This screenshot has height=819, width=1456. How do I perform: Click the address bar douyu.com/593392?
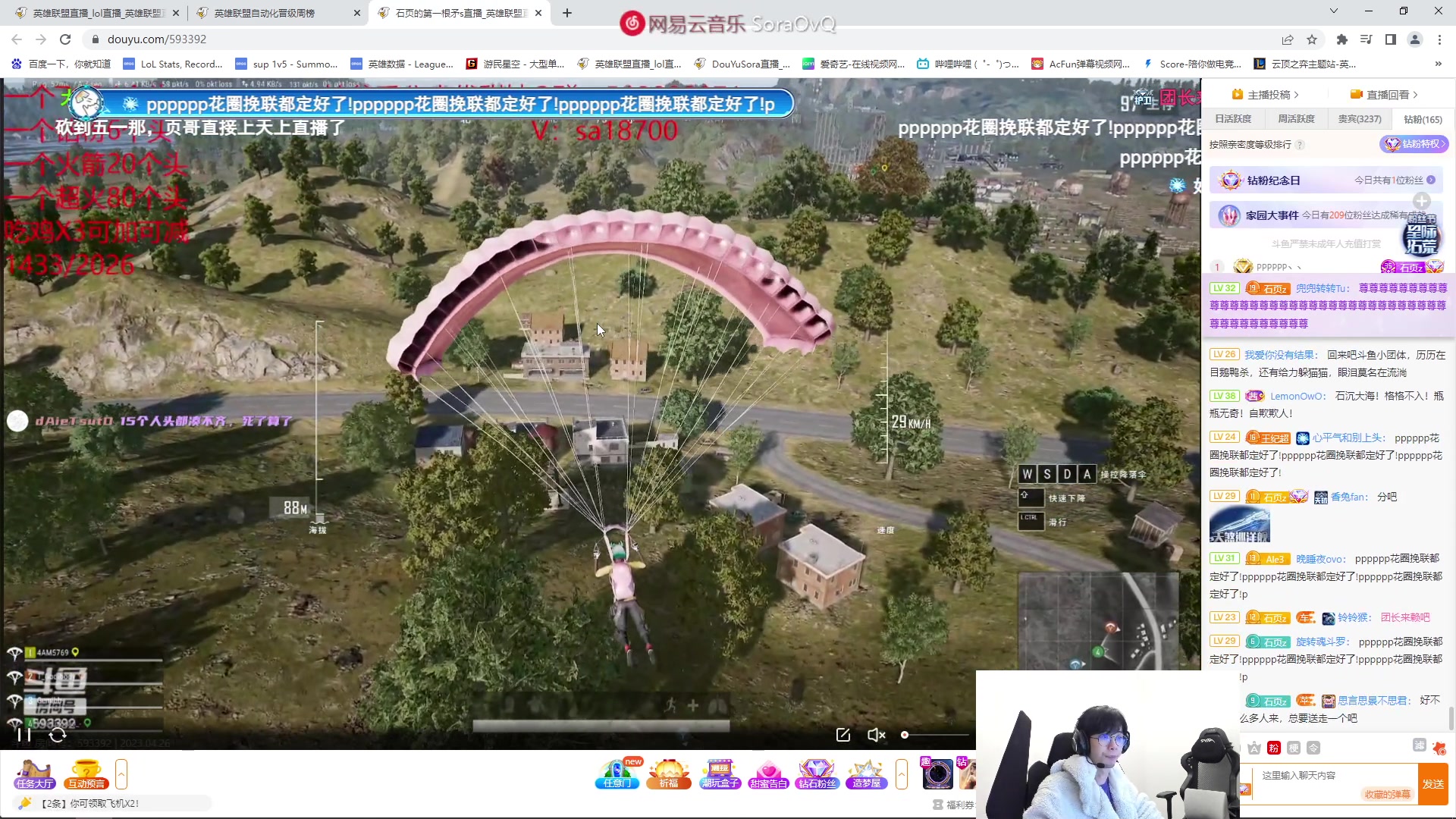[156, 39]
